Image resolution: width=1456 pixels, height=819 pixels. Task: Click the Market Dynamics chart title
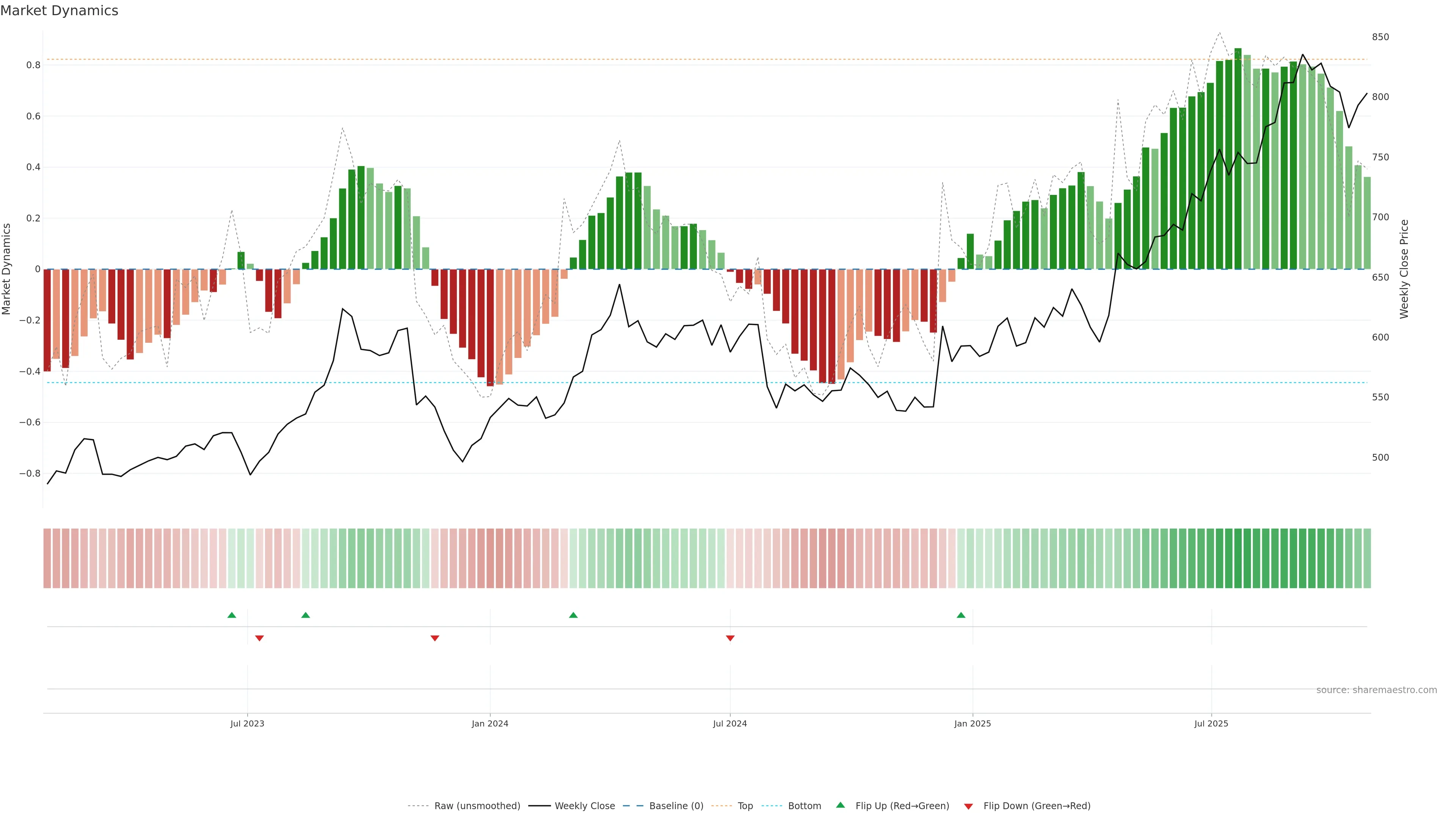(60, 11)
